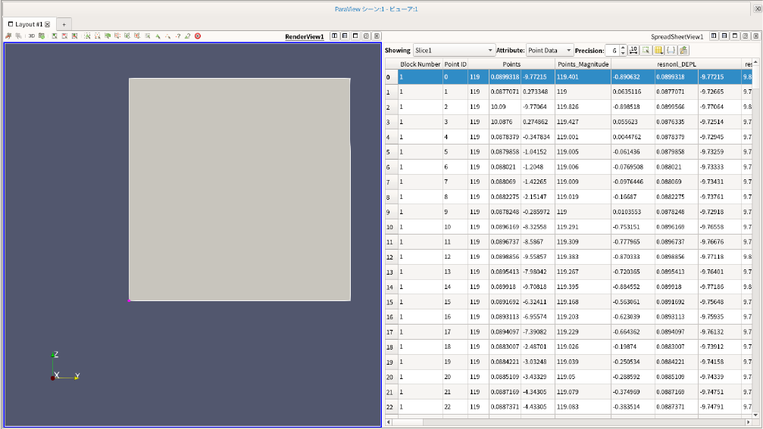Screen dimensions: 763x429
Task: Activate Select Points Through tool
Action: (117, 36)
